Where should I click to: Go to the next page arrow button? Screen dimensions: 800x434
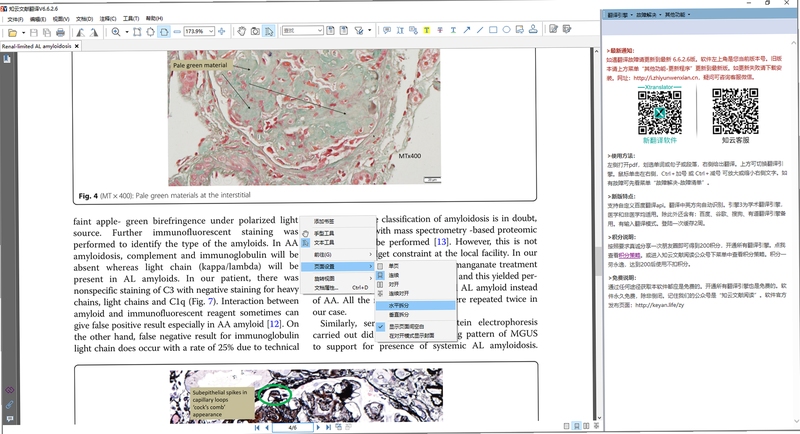coord(318,427)
